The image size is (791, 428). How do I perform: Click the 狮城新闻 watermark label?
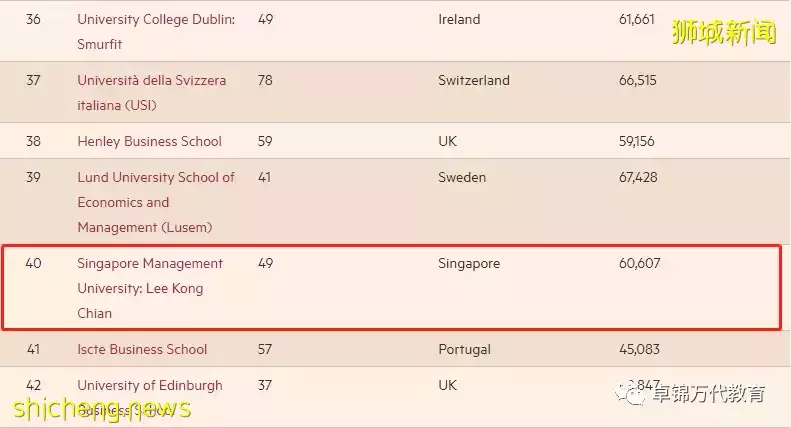pyautogui.click(x=723, y=33)
